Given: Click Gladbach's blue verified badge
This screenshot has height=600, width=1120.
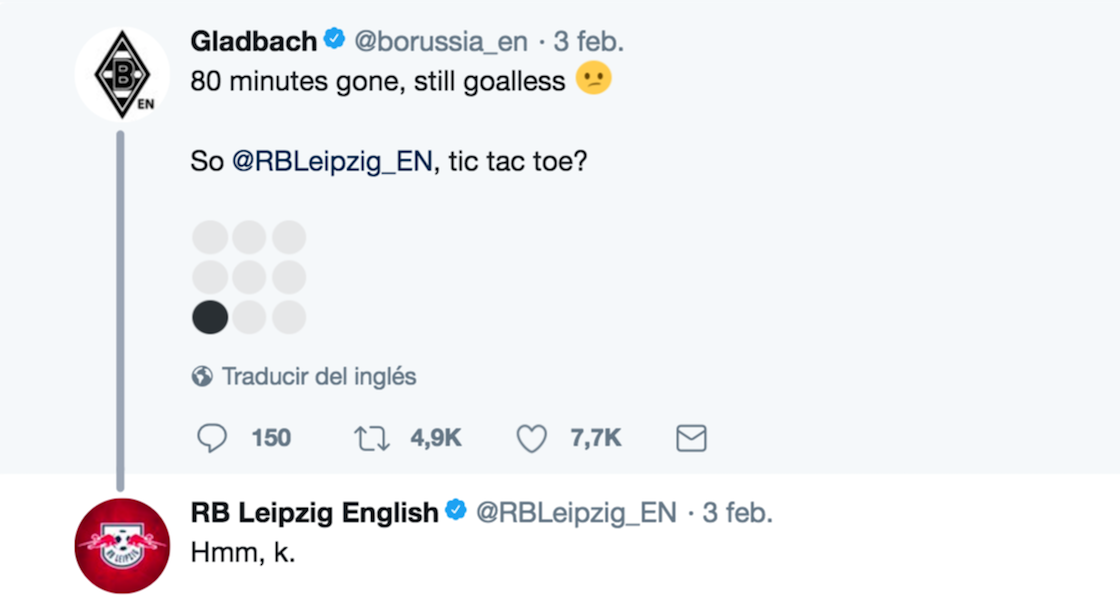Looking at the screenshot, I should (x=334, y=40).
